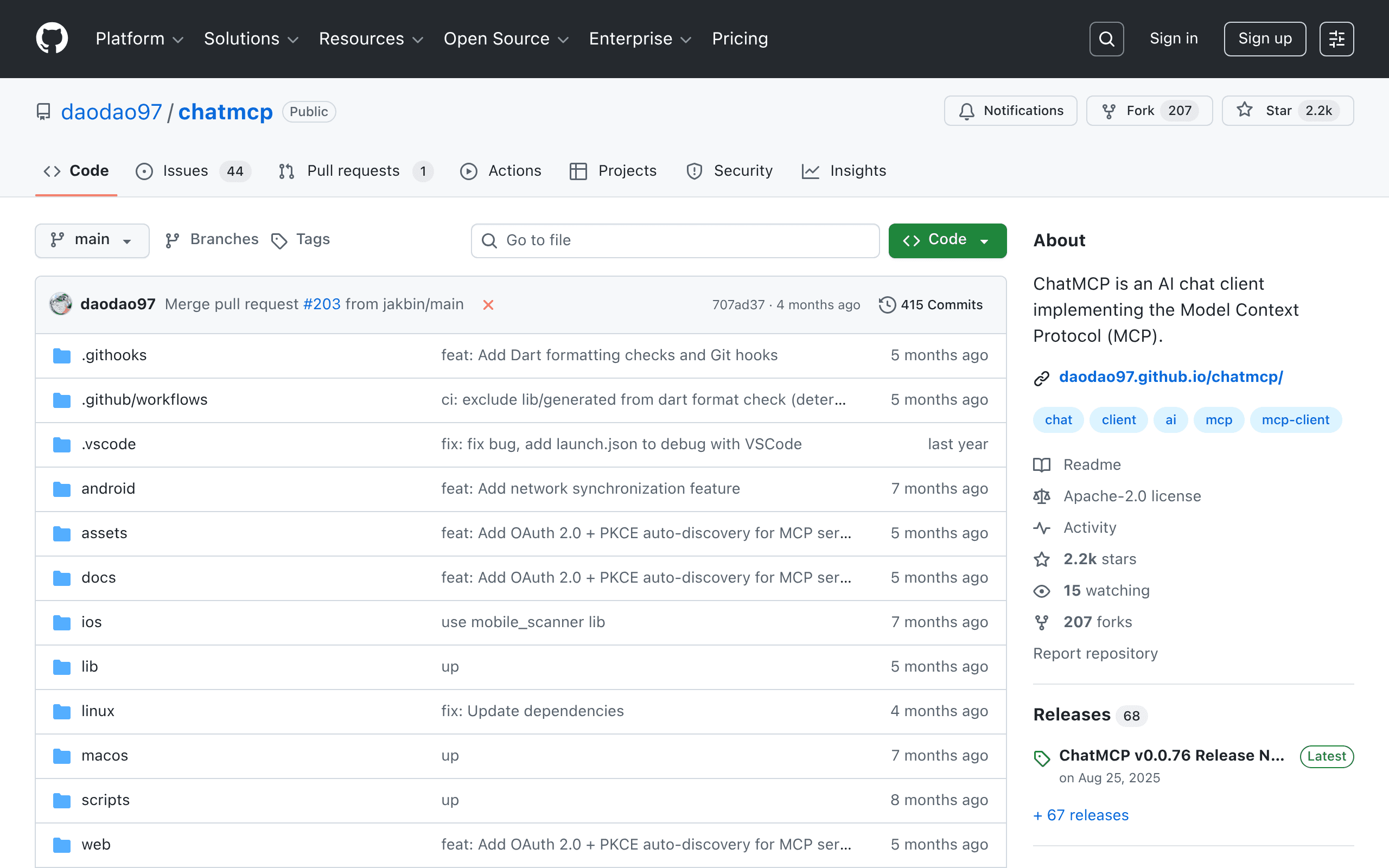Click commit hash 707ad37
Viewport: 1389px width, 868px height.
tap(738, 305)
